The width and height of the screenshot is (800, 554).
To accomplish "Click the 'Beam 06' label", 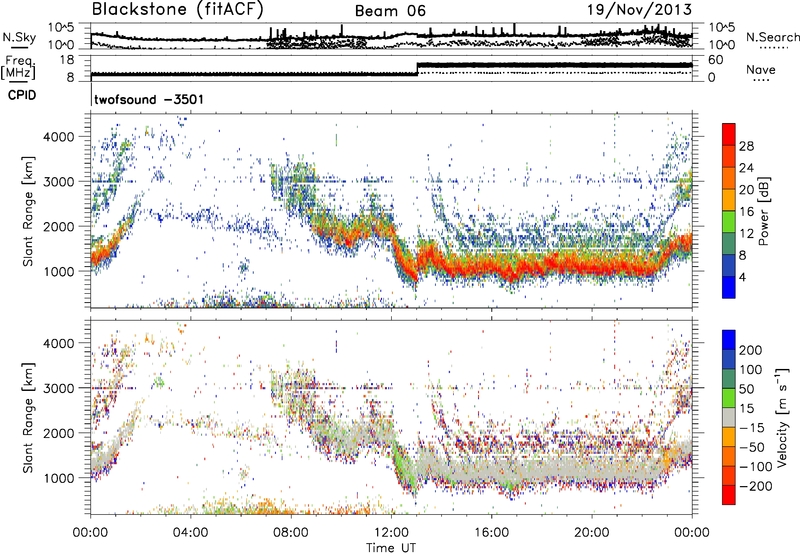I will (x=390, y=11).
